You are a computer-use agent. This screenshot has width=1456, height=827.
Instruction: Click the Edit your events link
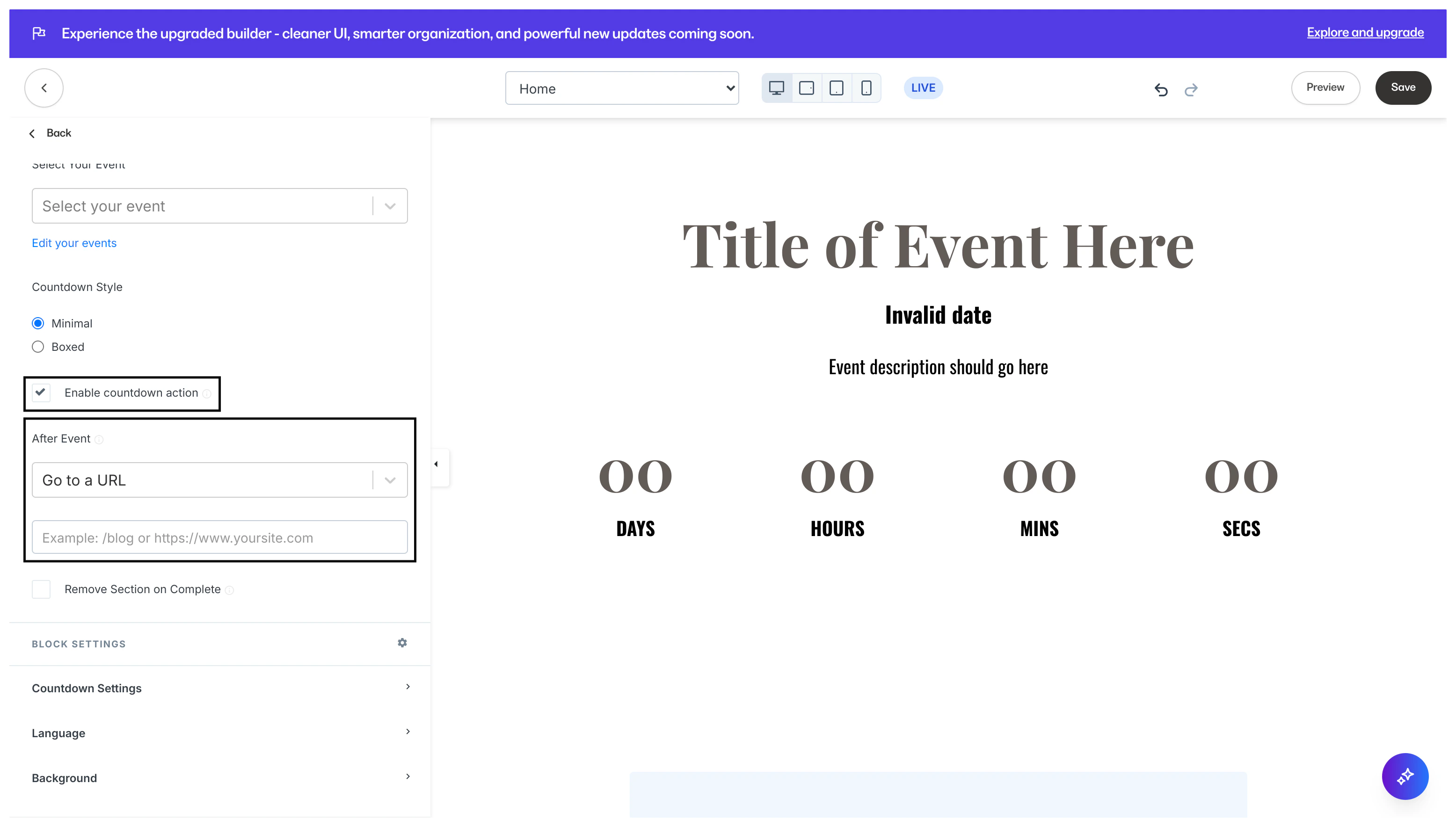[74, 243]
